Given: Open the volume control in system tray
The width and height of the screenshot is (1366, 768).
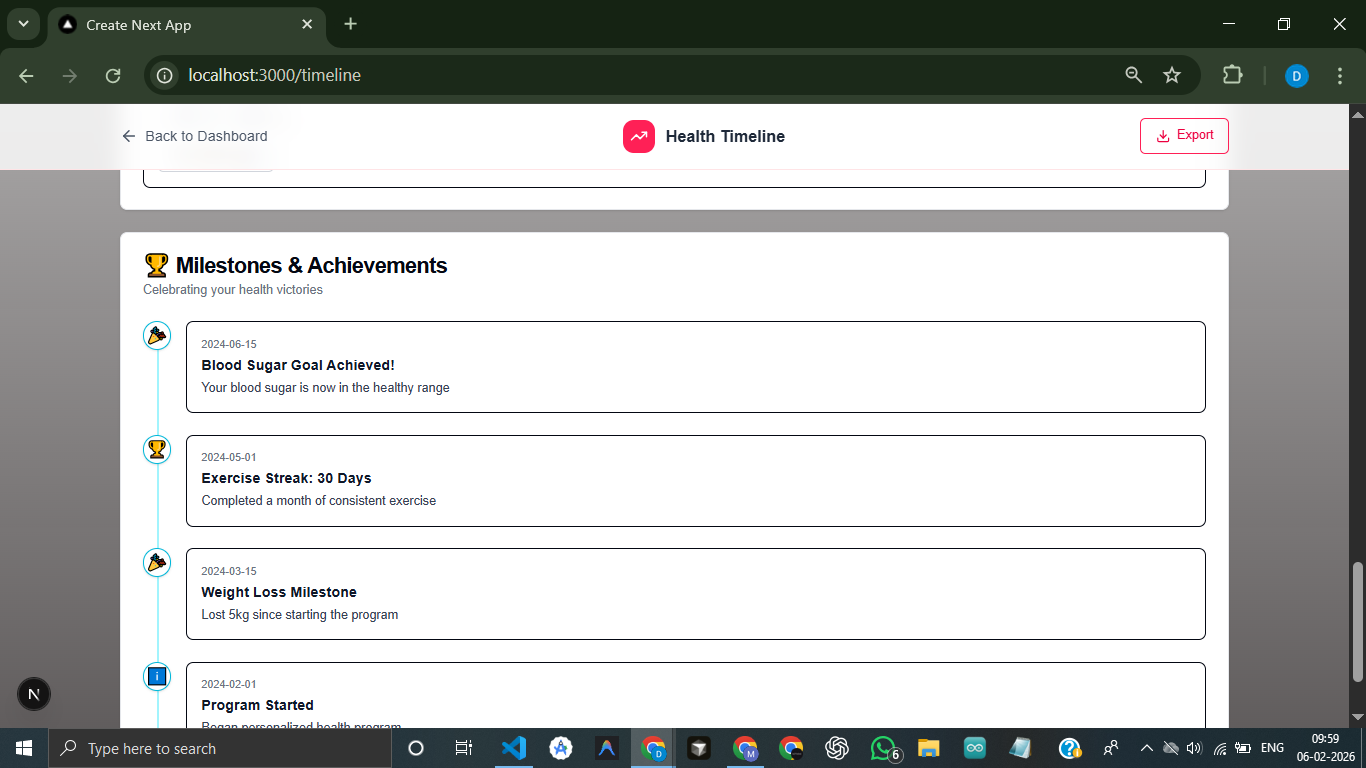Looking at the screenshot, I should [x=1193, y=748].
